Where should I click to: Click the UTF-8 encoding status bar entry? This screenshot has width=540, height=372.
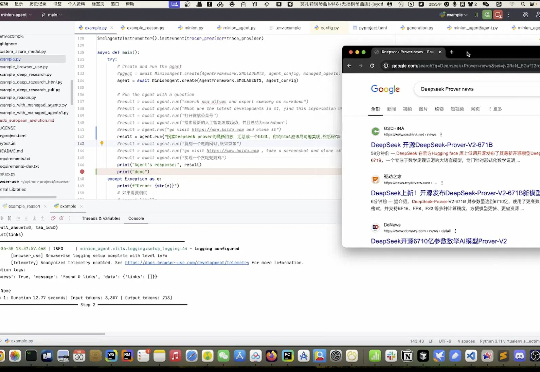pyautogui.click(x=445, y=341)
